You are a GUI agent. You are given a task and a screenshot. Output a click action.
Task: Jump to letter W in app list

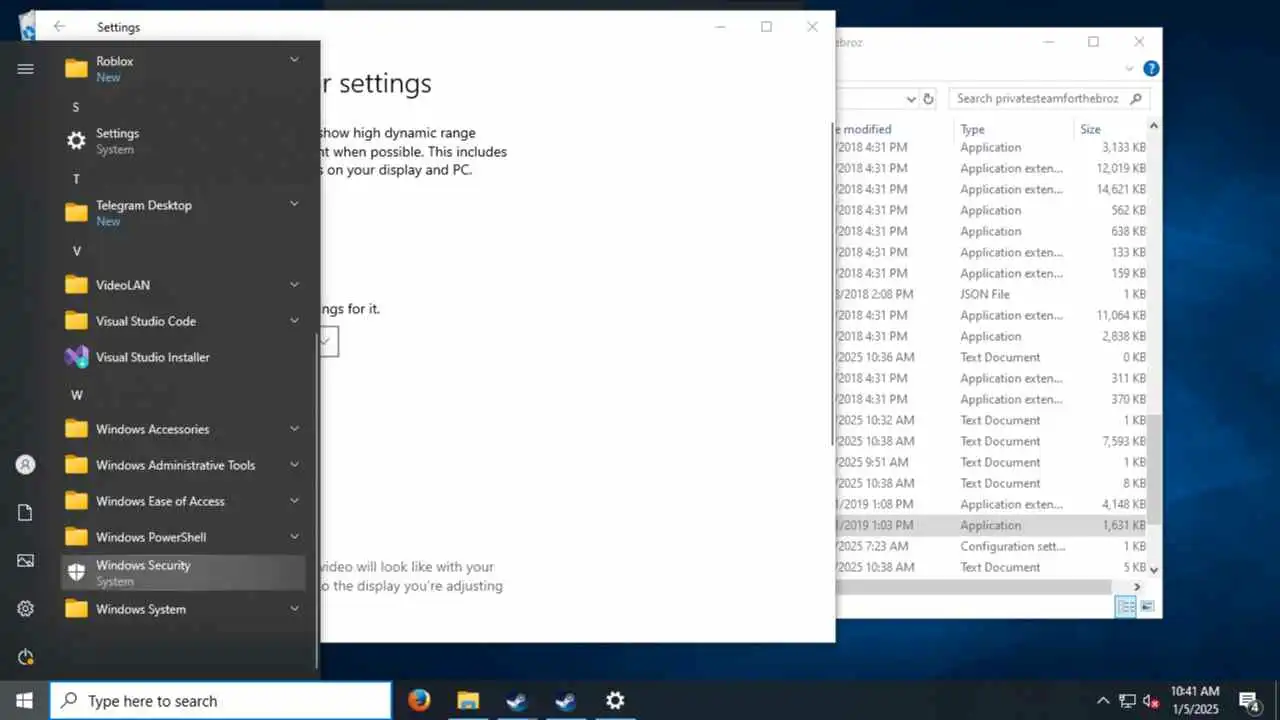point(76,395)
